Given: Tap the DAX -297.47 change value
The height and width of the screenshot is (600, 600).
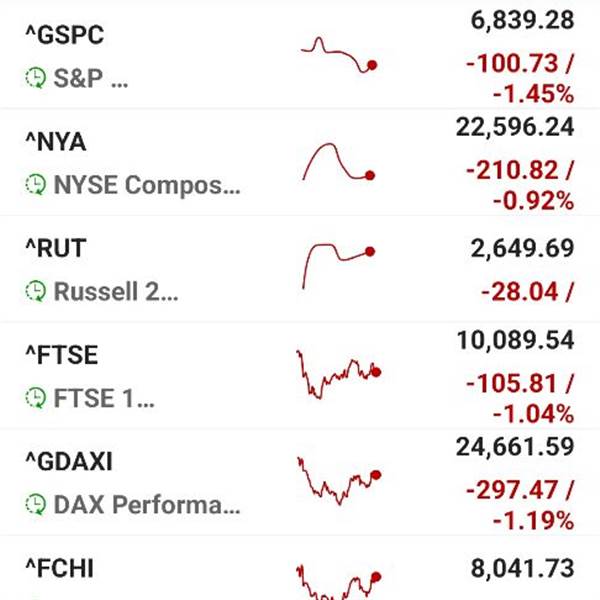Looking at the screenshot, I should (x=512, y=490).
